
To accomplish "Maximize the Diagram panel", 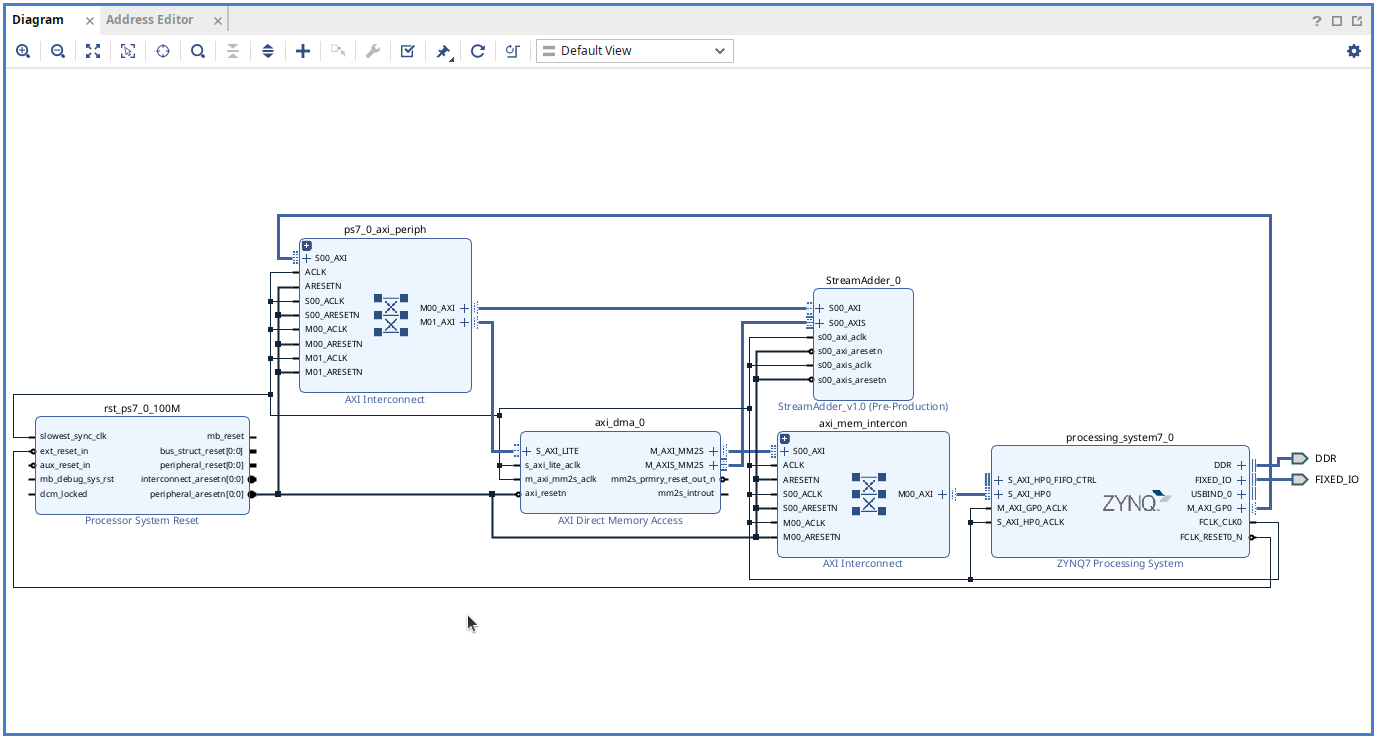I will coord(1337,20).
